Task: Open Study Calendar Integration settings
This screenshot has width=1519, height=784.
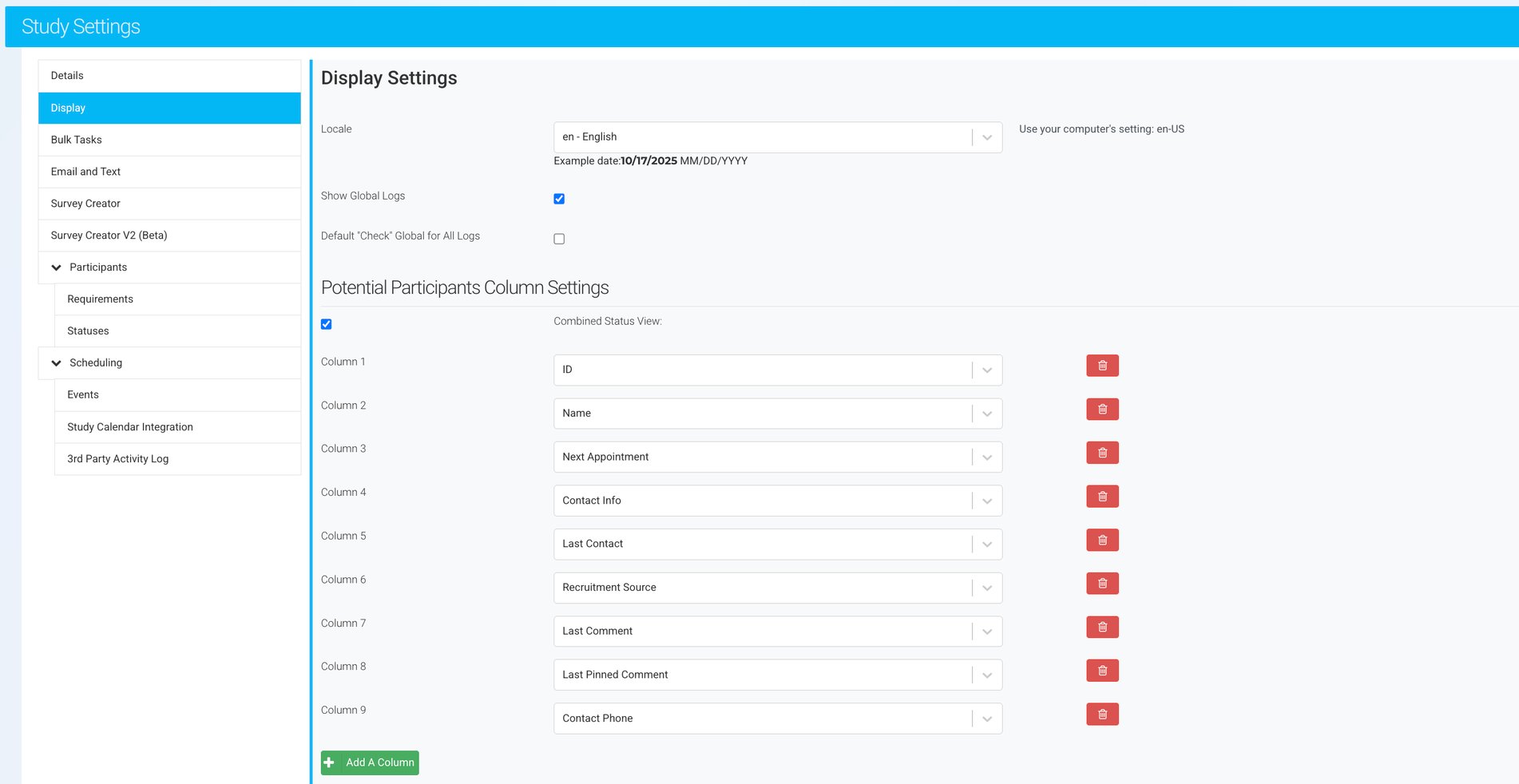Action: tap(177, 427)
